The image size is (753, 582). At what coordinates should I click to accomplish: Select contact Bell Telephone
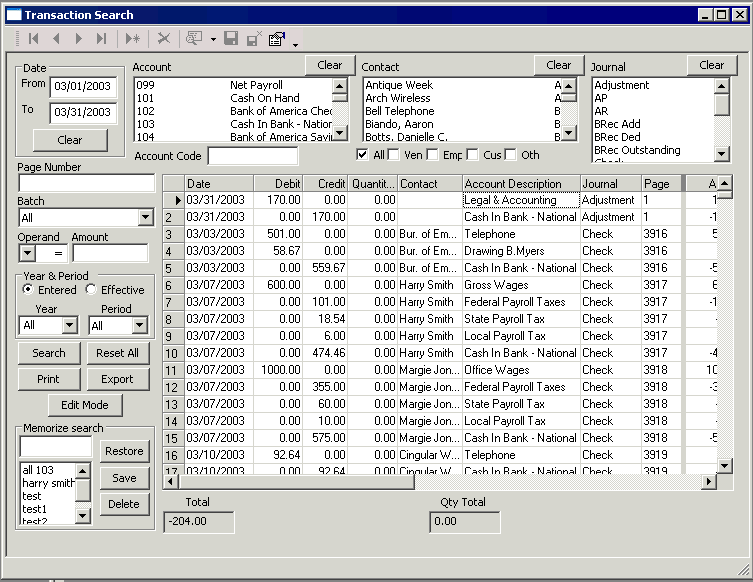[462, 111]
